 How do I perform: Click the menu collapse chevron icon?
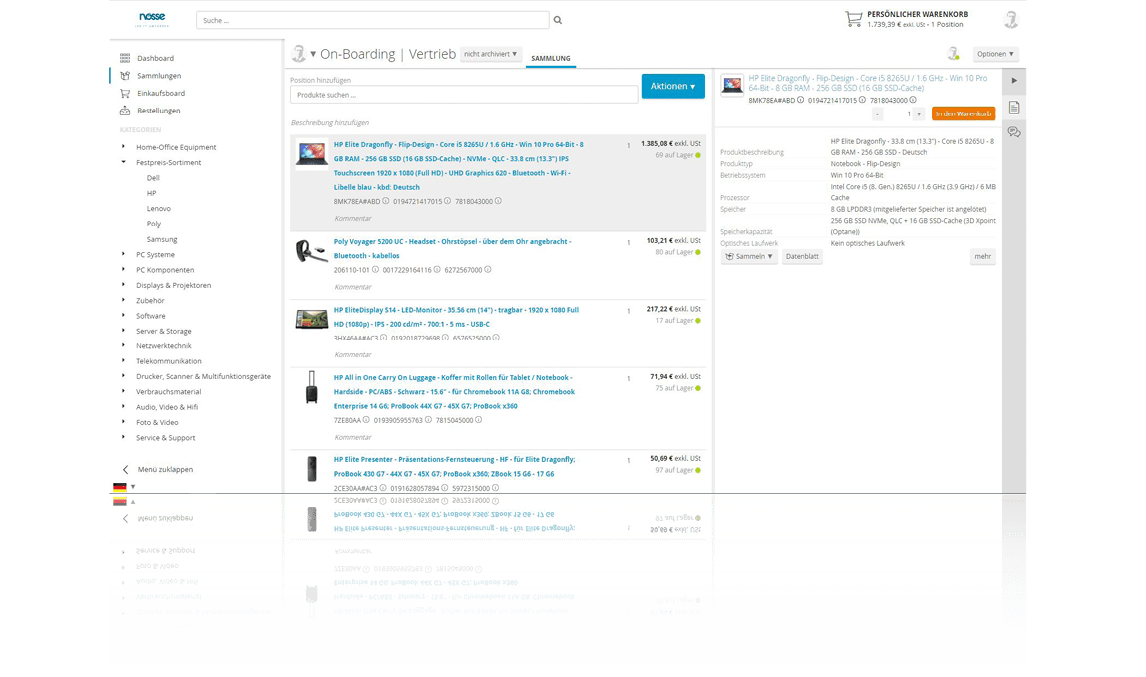[x=125, y=469]
